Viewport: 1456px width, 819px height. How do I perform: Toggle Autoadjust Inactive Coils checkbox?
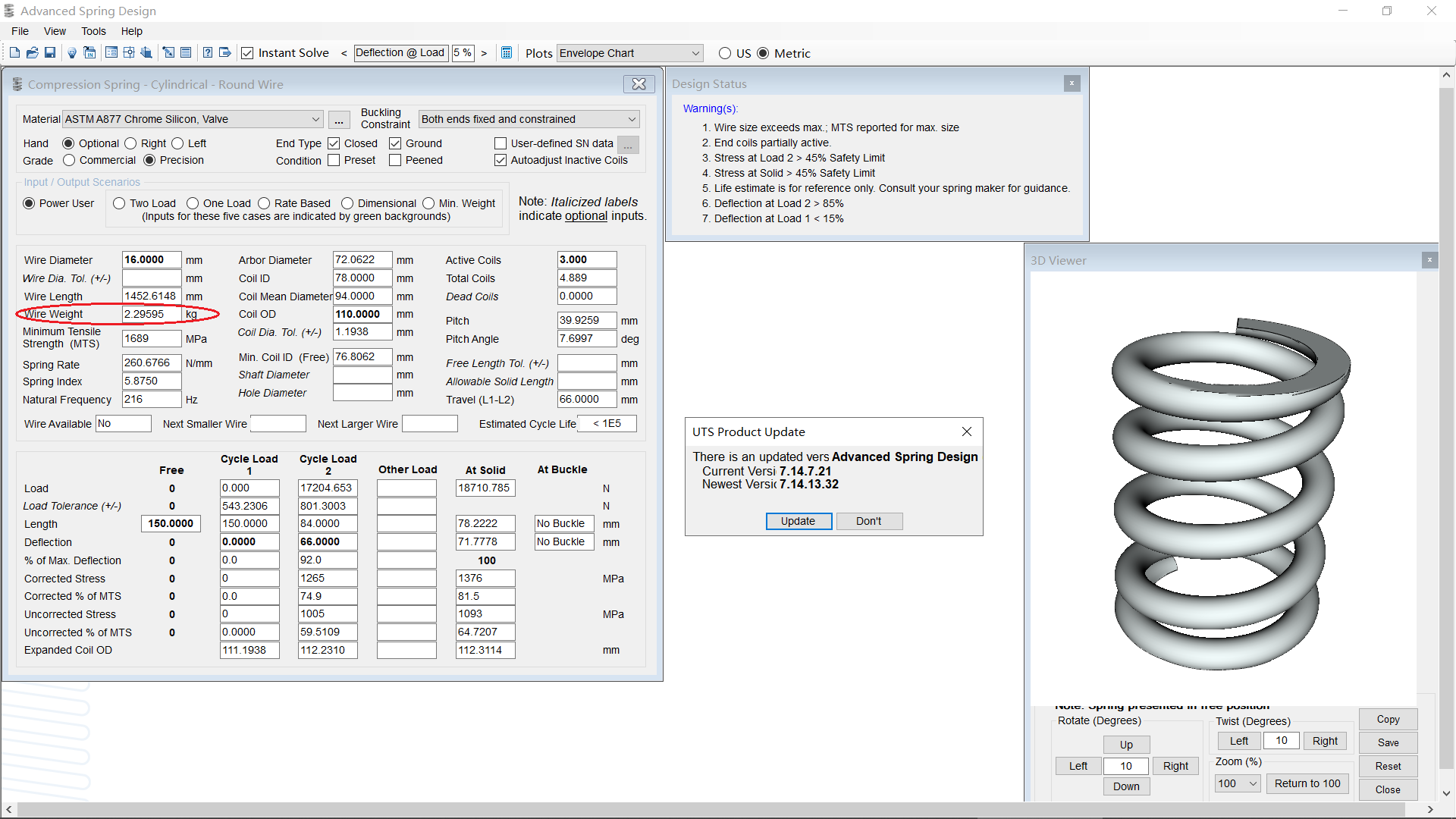[500, 160]
